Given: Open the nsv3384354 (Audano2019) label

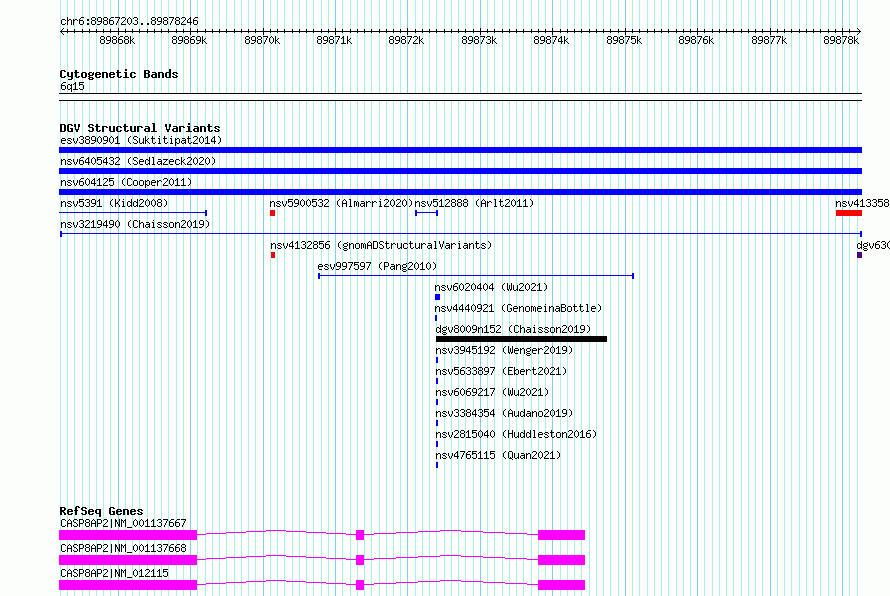Looking at the screenshot, I should pos(504,413).
